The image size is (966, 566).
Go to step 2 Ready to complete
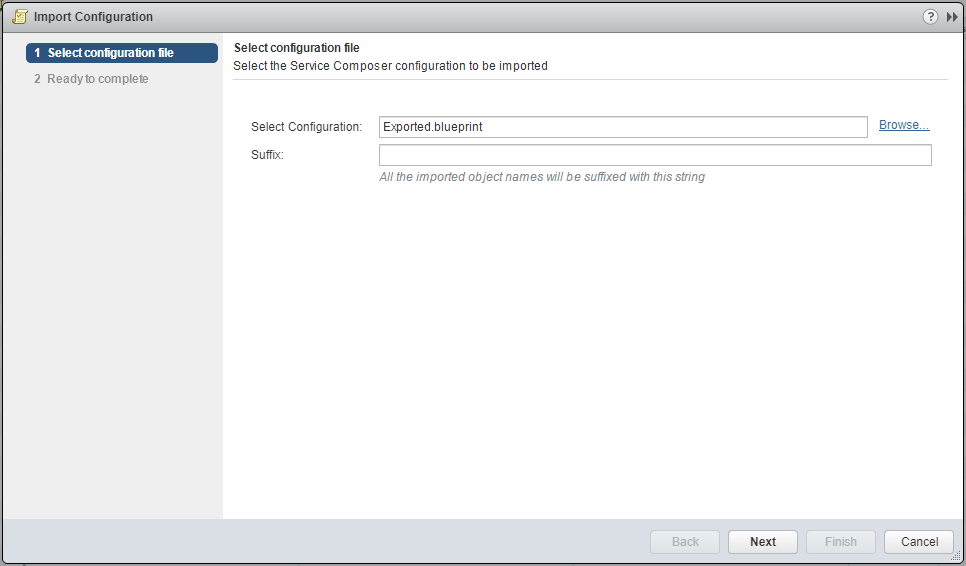tap(97, 79)
